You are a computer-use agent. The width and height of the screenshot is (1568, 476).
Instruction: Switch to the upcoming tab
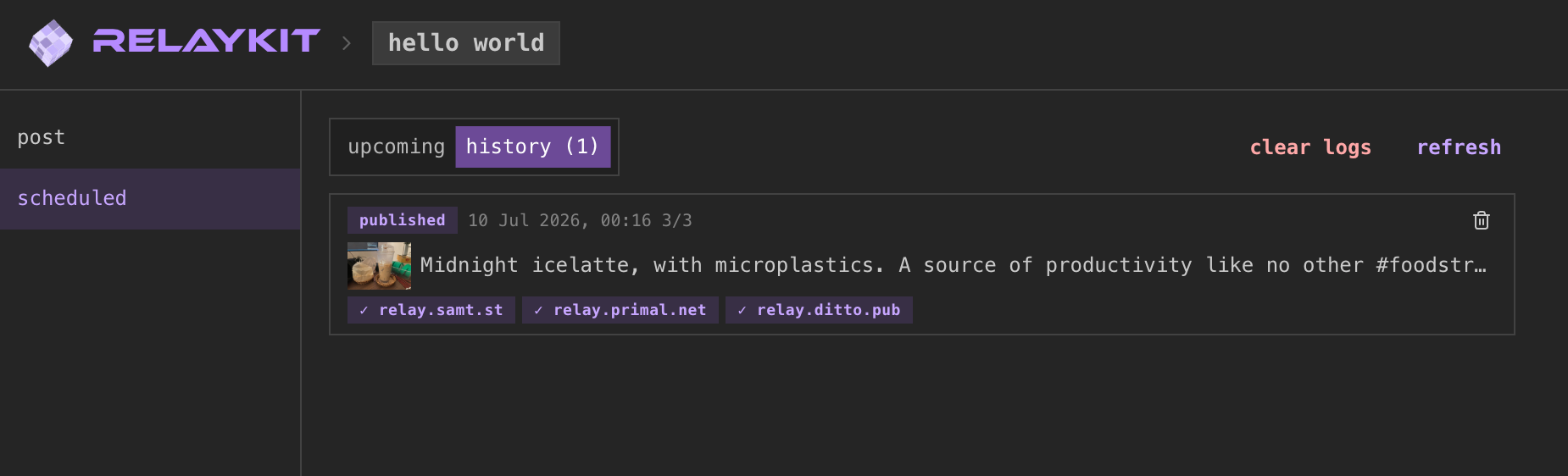[396, 147]
